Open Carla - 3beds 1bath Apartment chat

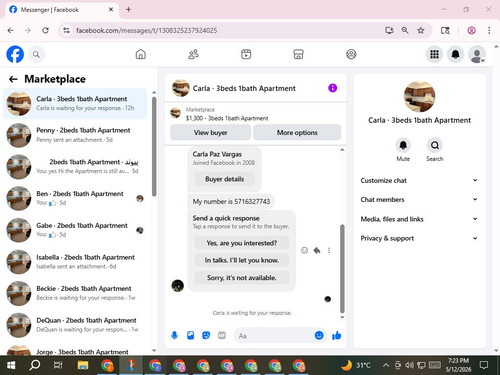[x=75, y=104]
